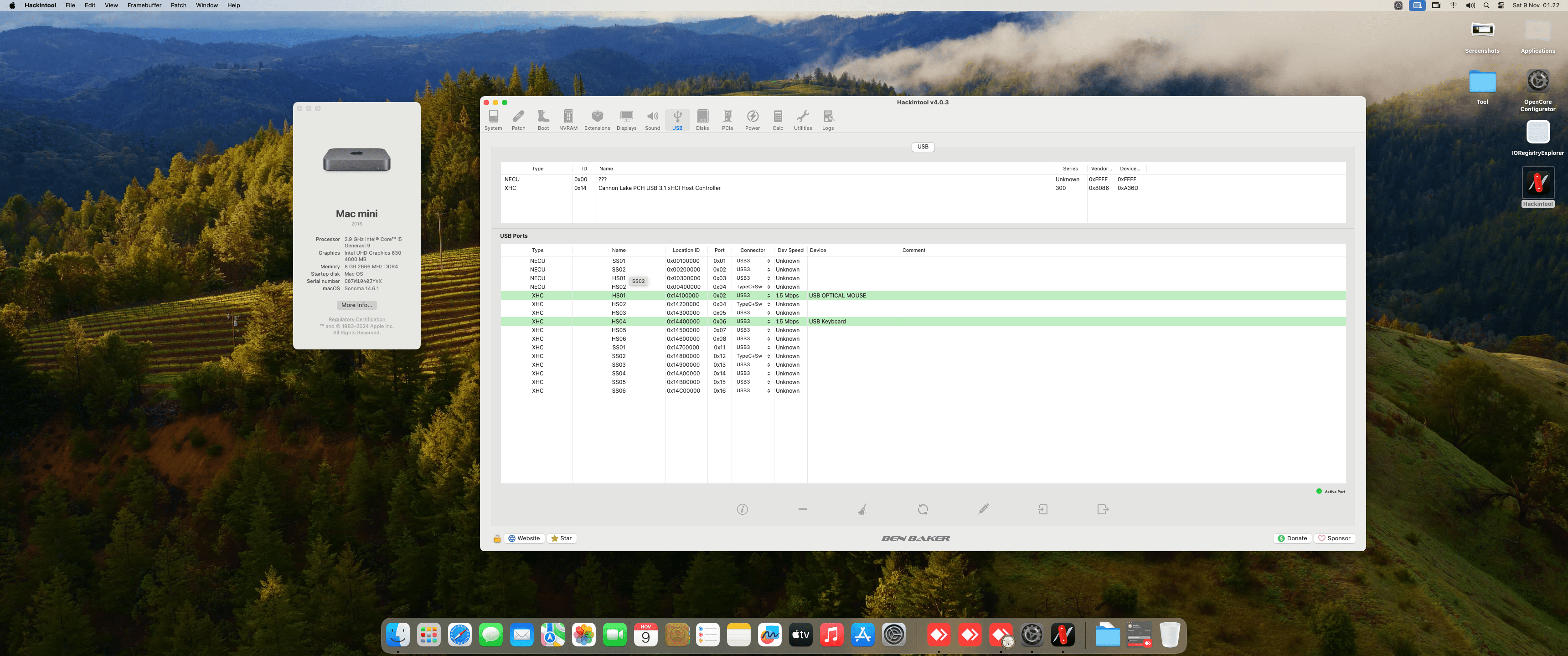Open the Sound toolbar section
The image size is (1568, 656).
652,120
